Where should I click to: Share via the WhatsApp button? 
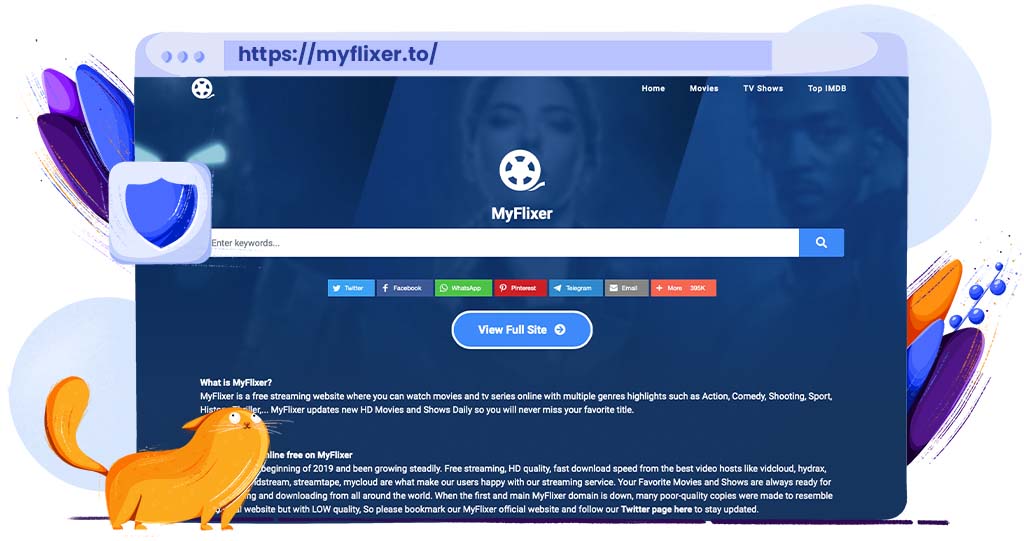click(x=463, y=287)
